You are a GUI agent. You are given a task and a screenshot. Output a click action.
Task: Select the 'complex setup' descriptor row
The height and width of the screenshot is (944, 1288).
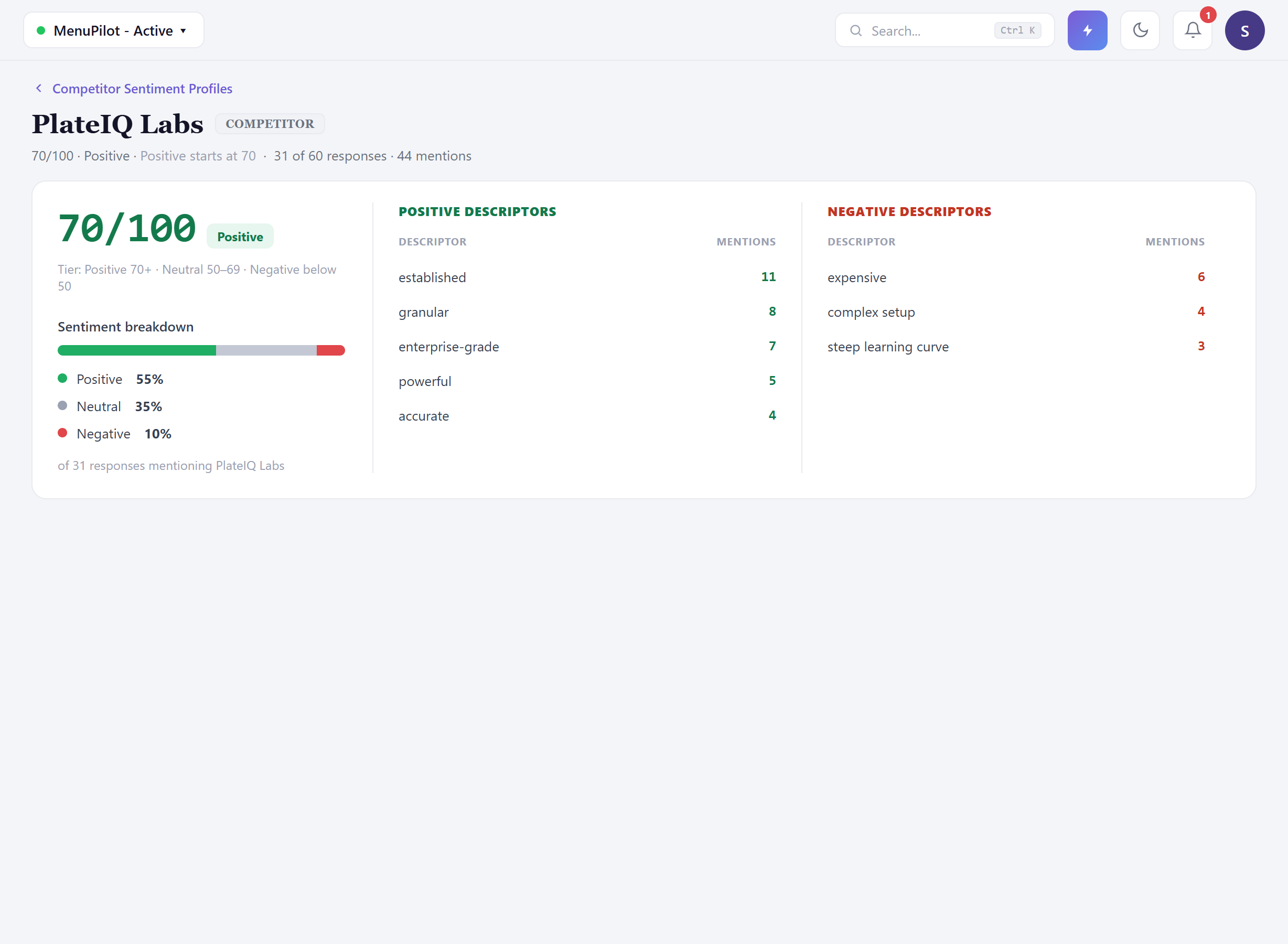1016,312
